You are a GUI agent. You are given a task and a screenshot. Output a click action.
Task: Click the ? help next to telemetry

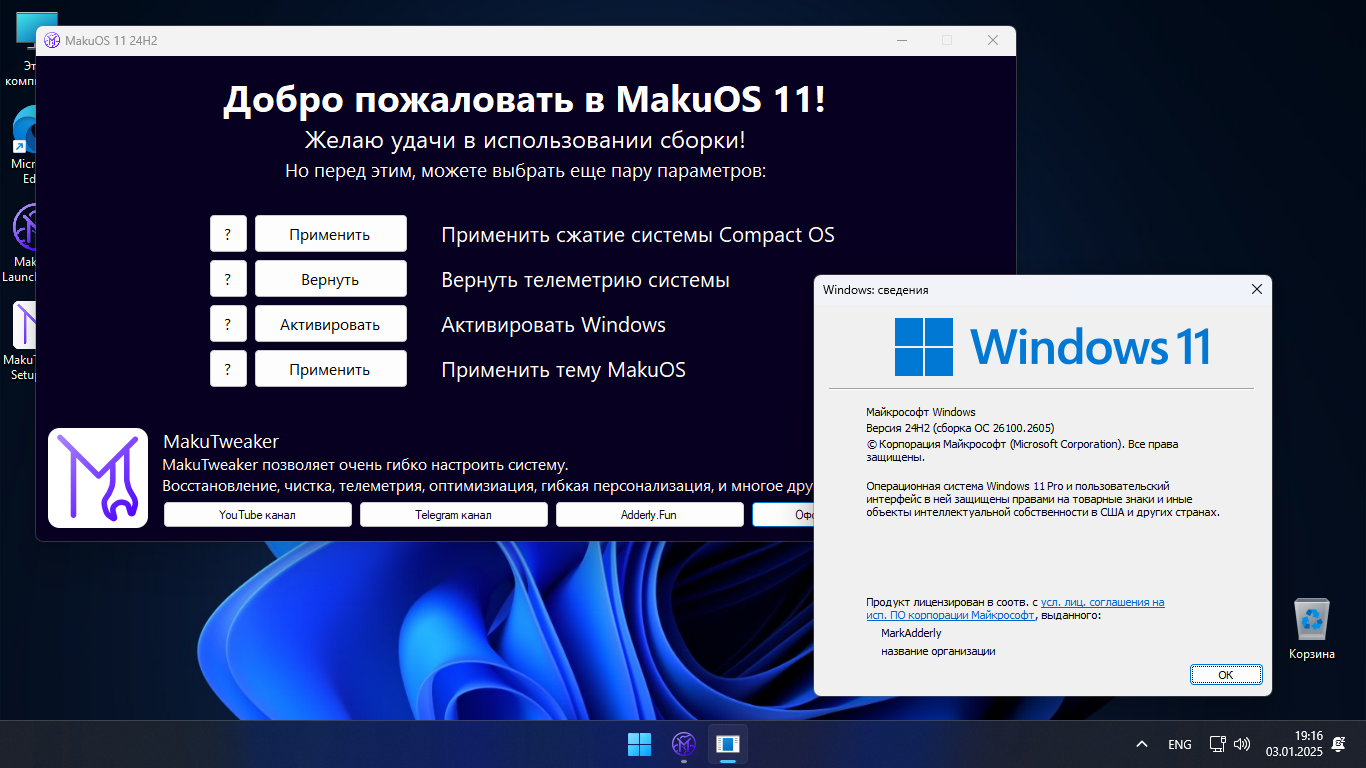[228, 279]
